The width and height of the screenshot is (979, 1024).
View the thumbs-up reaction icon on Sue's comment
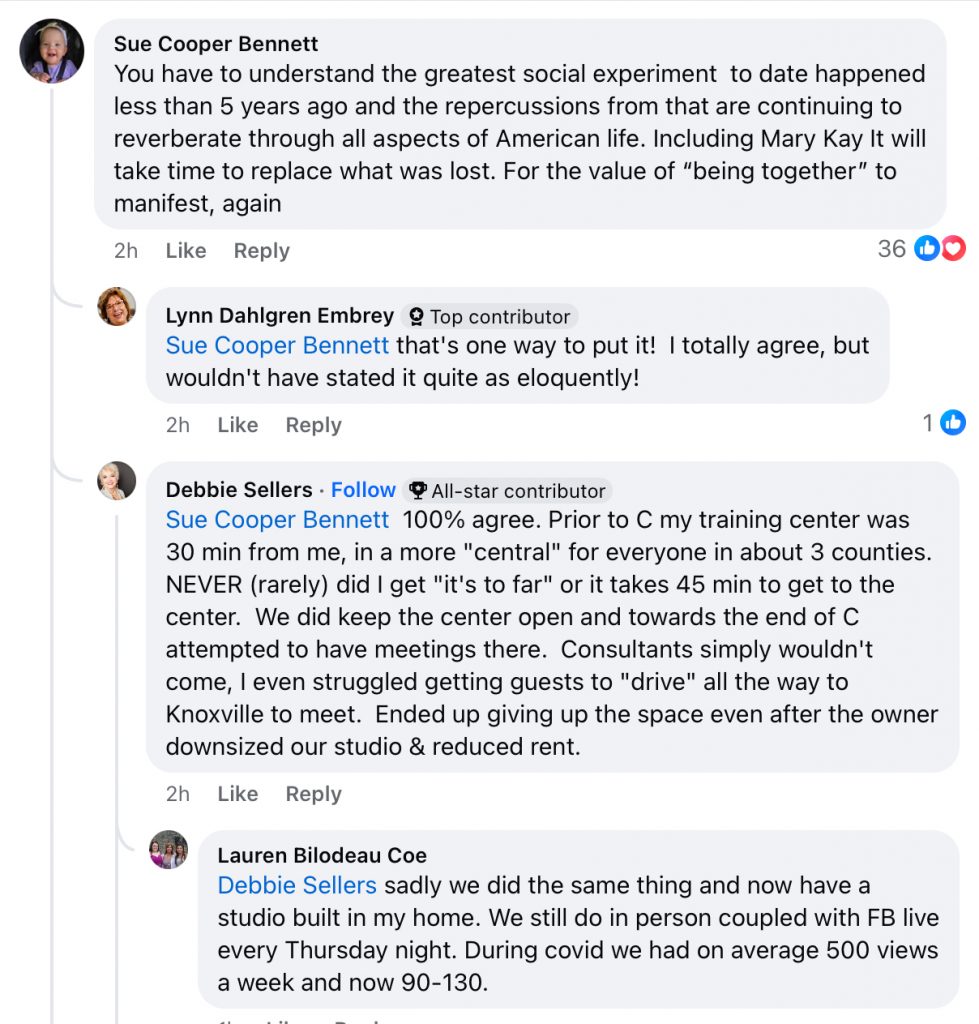[x=927, y=248]
